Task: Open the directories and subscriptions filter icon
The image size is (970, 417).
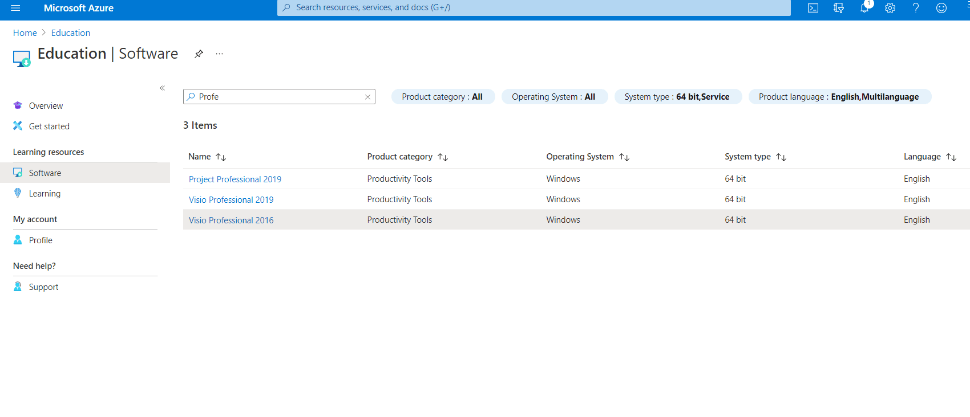Action: [839, 8]
